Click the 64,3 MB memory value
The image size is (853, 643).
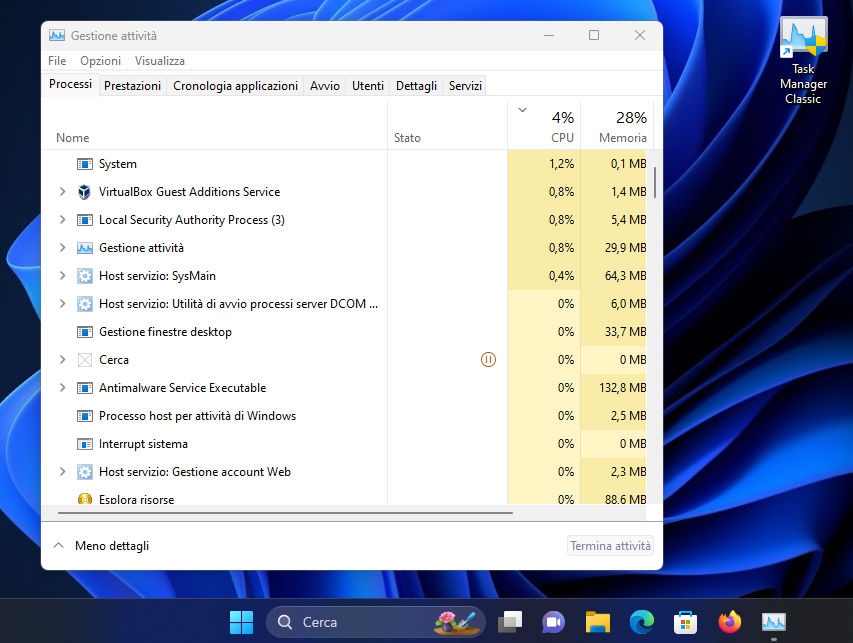click(625, 276)
